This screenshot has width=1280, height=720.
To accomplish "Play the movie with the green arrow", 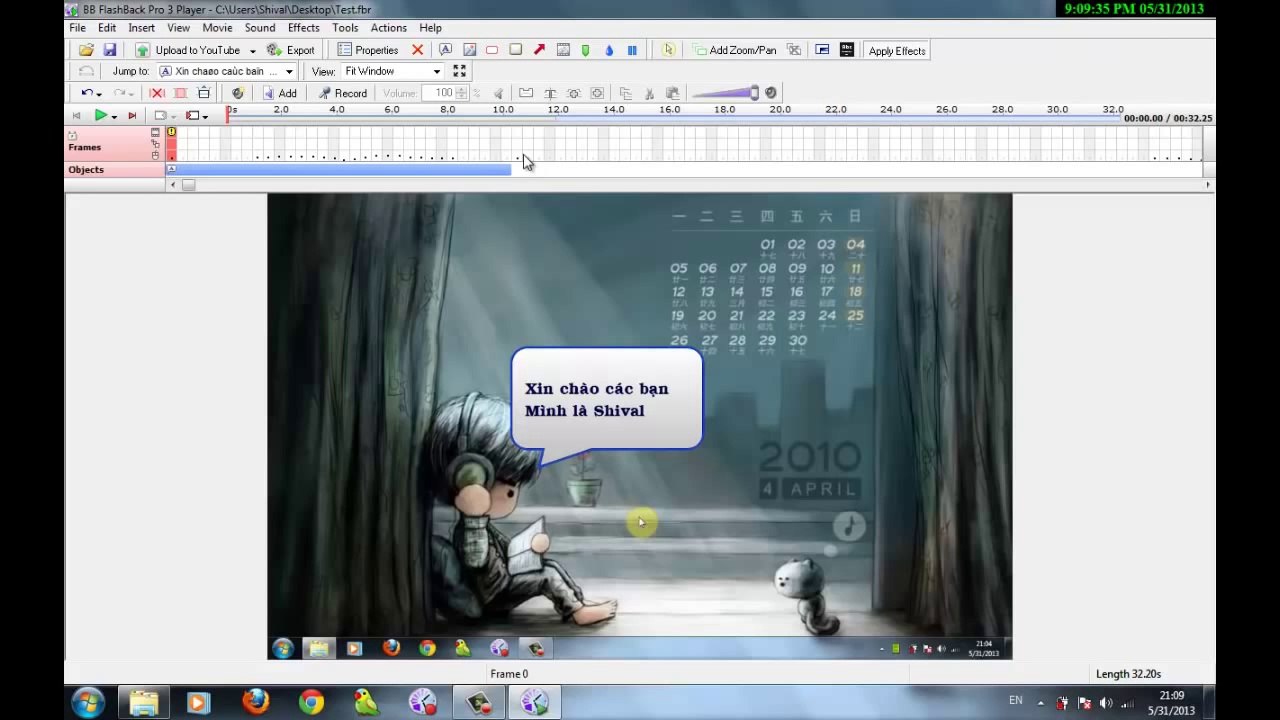I will (100, 116).
